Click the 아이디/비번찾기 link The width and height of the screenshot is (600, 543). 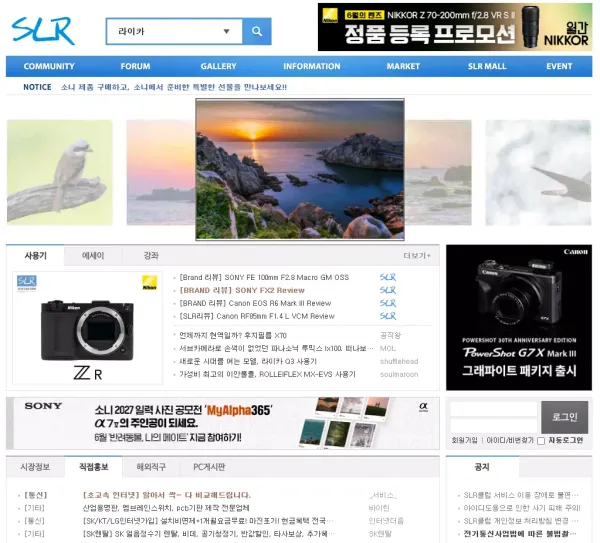click(x=510, y=440)
